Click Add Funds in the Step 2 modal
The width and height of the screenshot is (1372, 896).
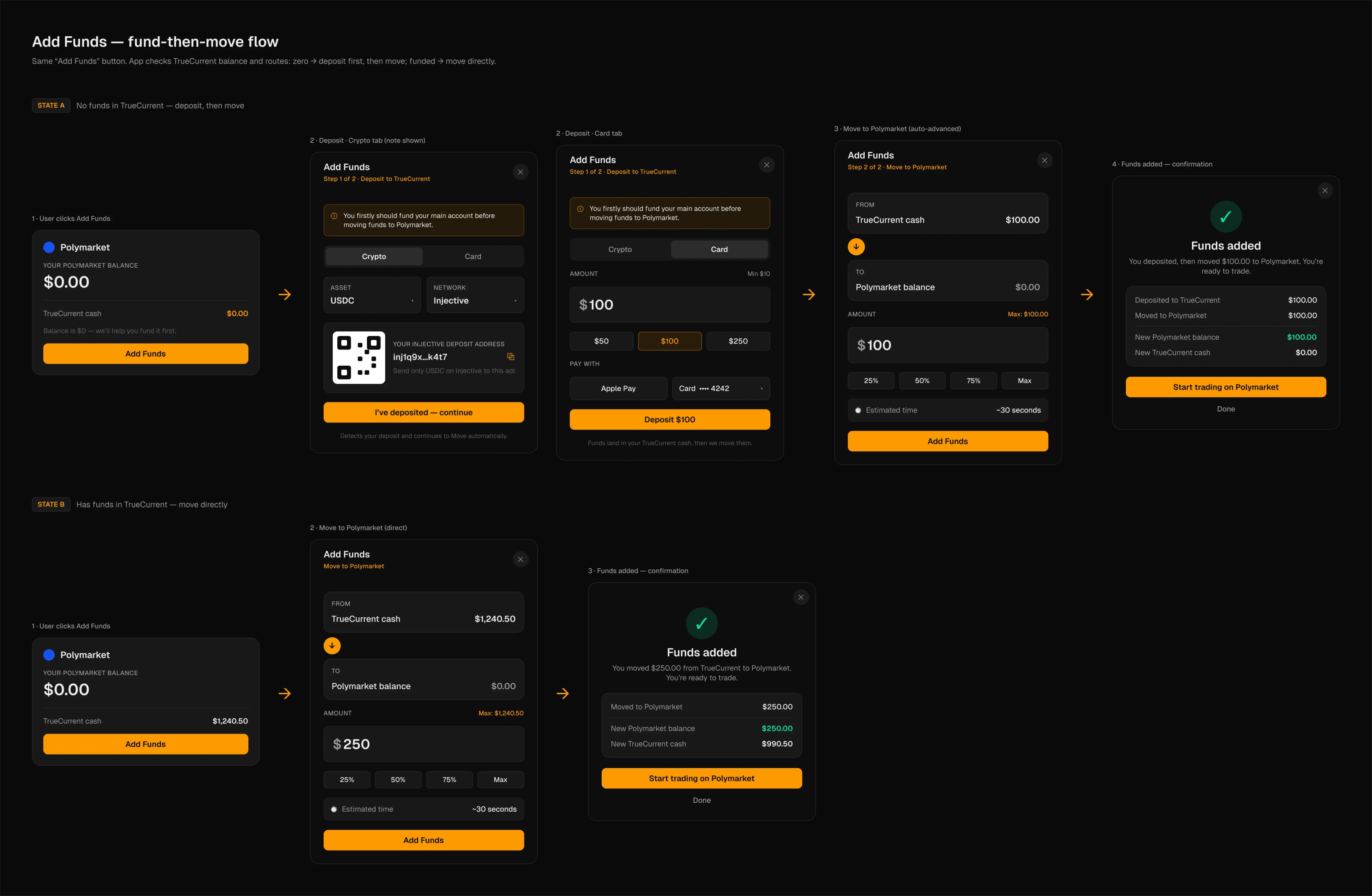[948, 442]
